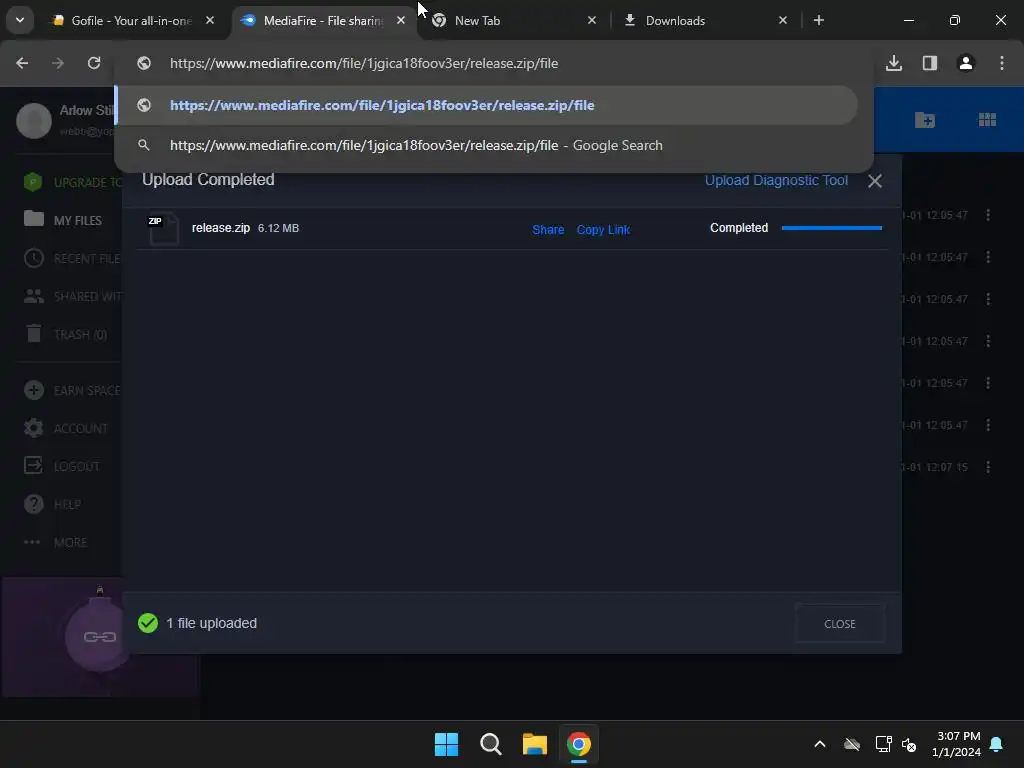Open Chrome's three-dot menu
The height and width of the screenshot is (768, 1024).
point(1001,63)
